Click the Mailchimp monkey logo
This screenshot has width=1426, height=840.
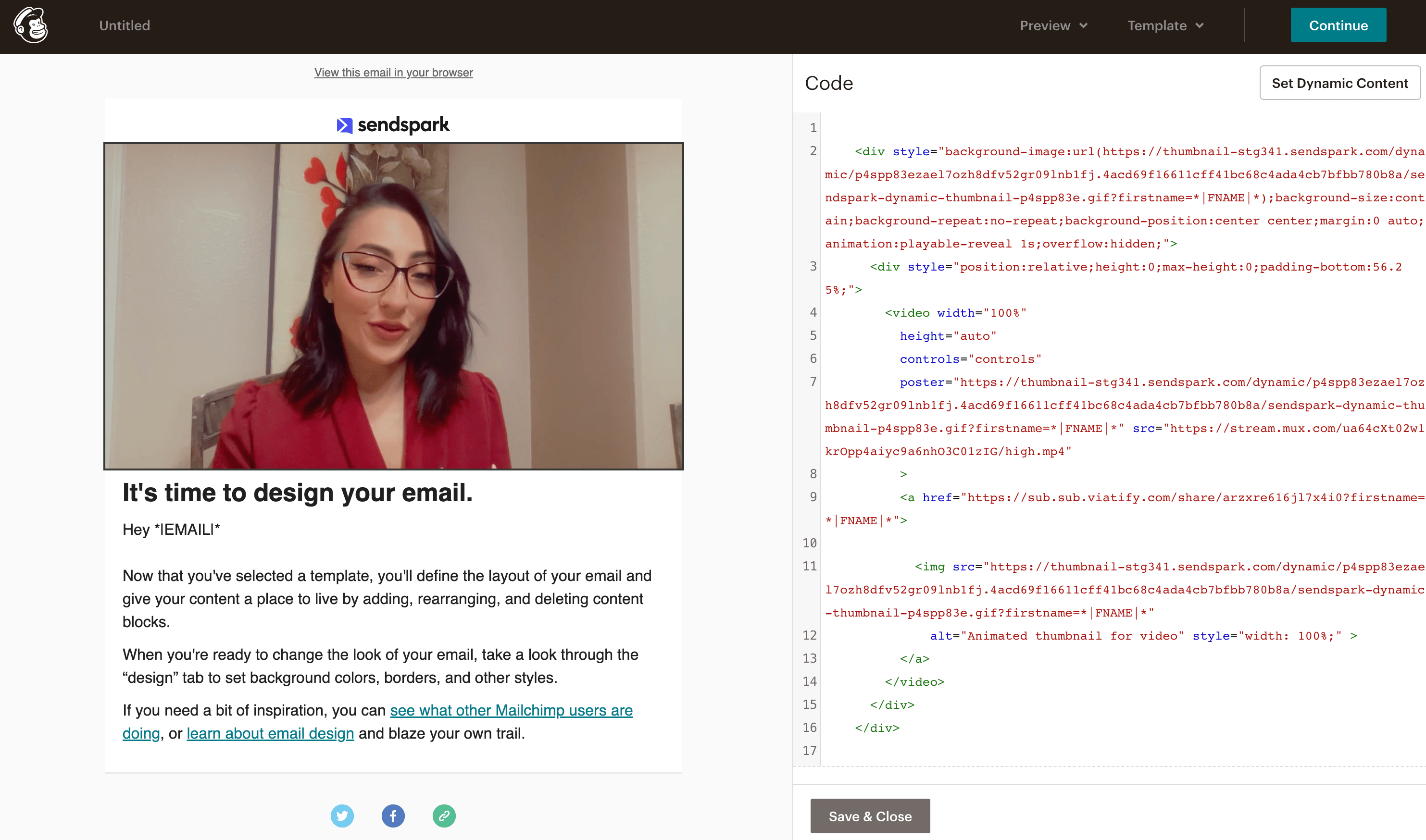pos(31,25)
